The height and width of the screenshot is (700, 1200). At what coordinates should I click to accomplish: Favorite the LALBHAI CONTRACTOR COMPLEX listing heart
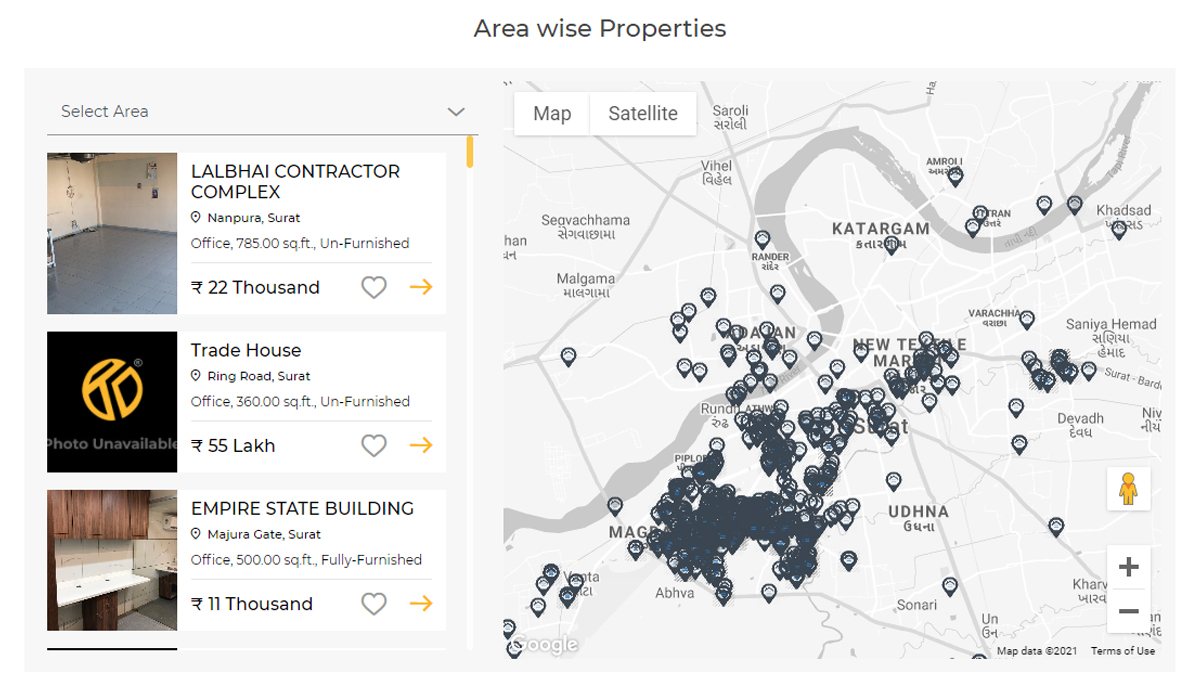374,287
